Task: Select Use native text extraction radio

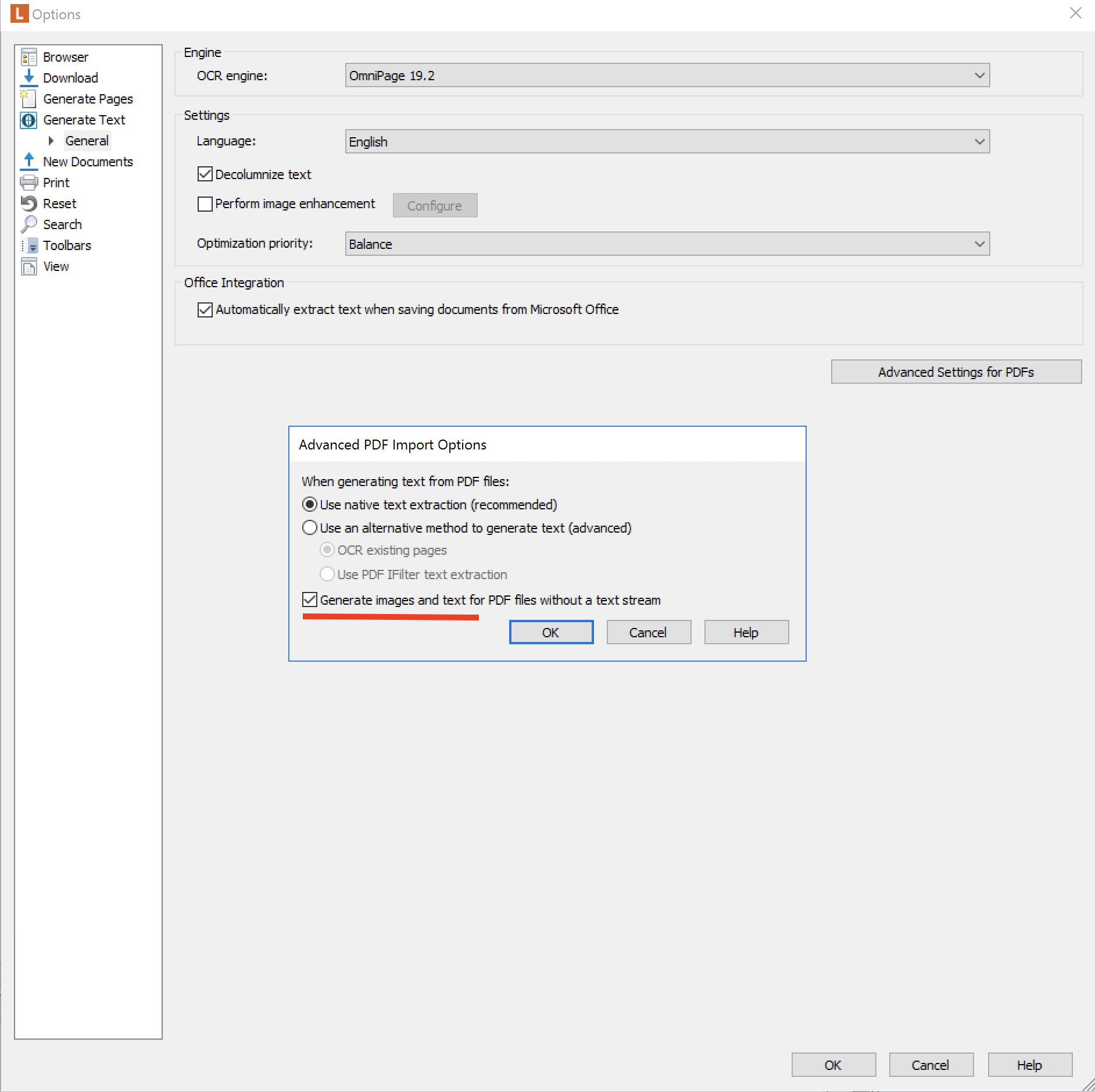Action: pyautogui.click(x=310, y=504)
